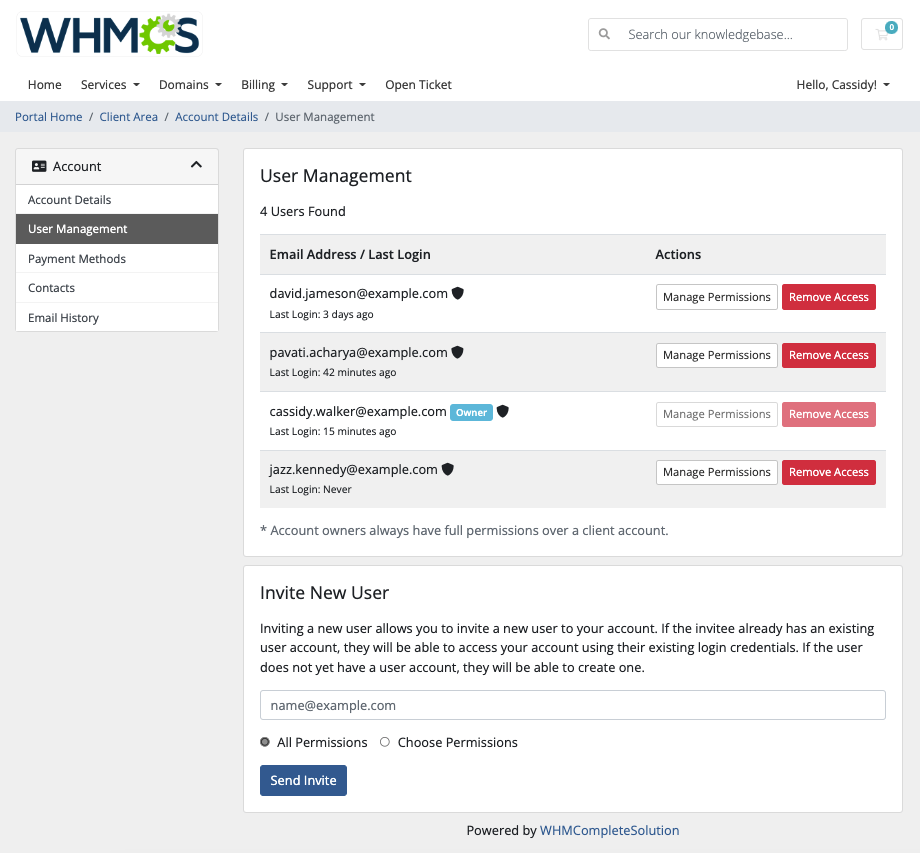Viewport: 920px width, 853px height.
Task: Click the Invite New User heading
Action: [324, 593]
